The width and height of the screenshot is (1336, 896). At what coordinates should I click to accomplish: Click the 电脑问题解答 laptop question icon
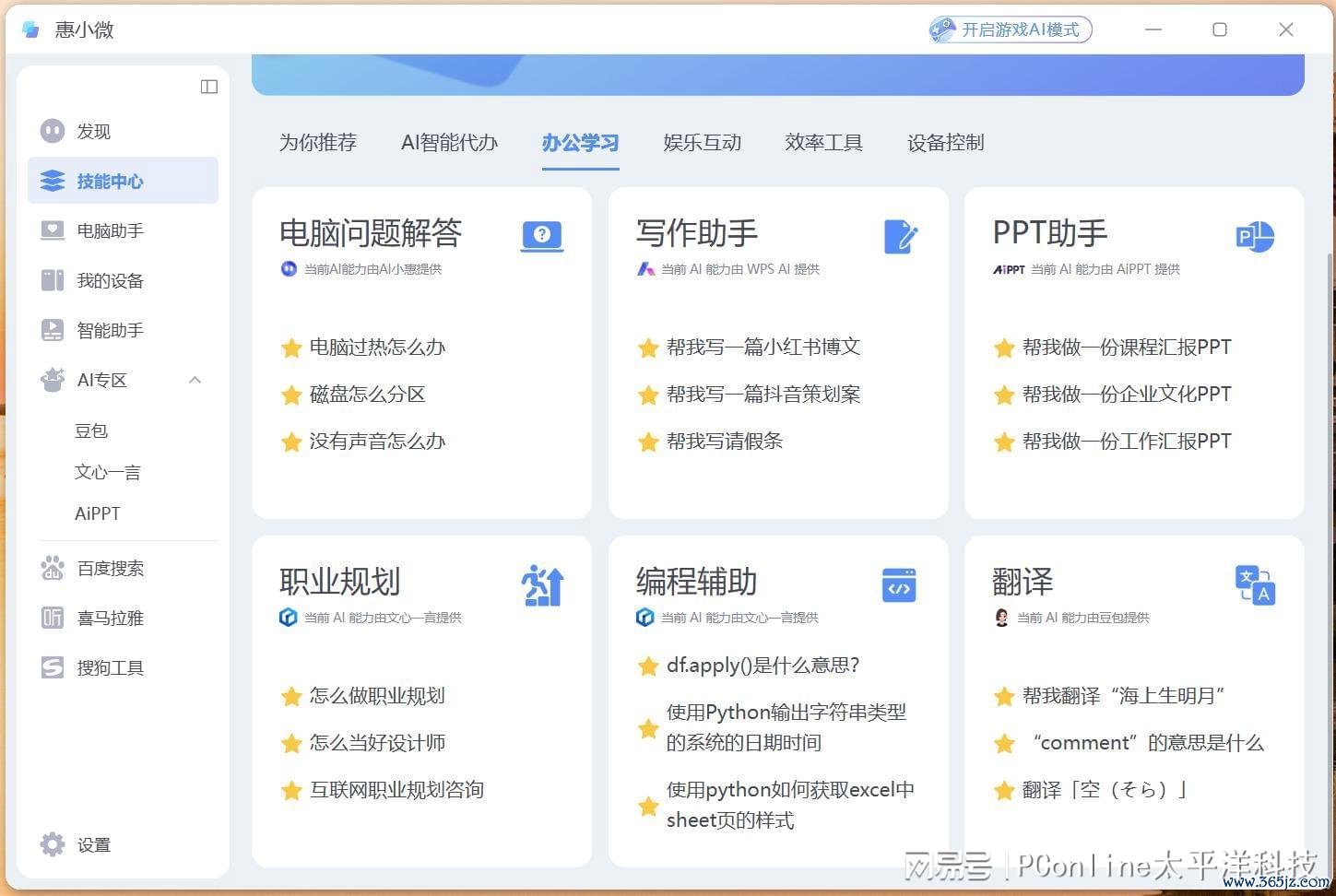[542, 236]
